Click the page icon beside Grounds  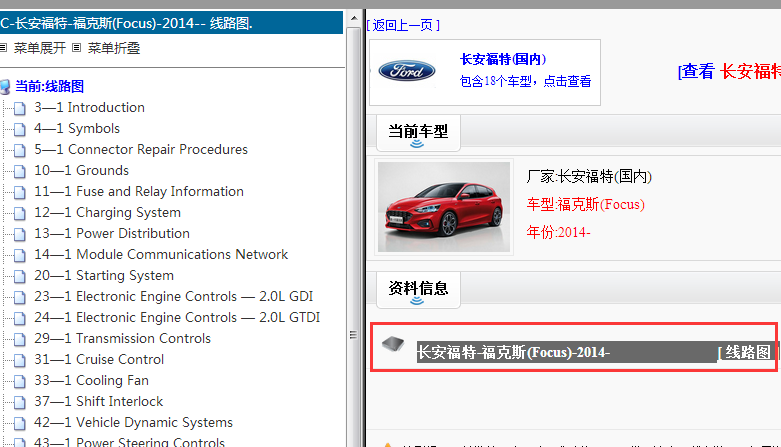point(20,171)
